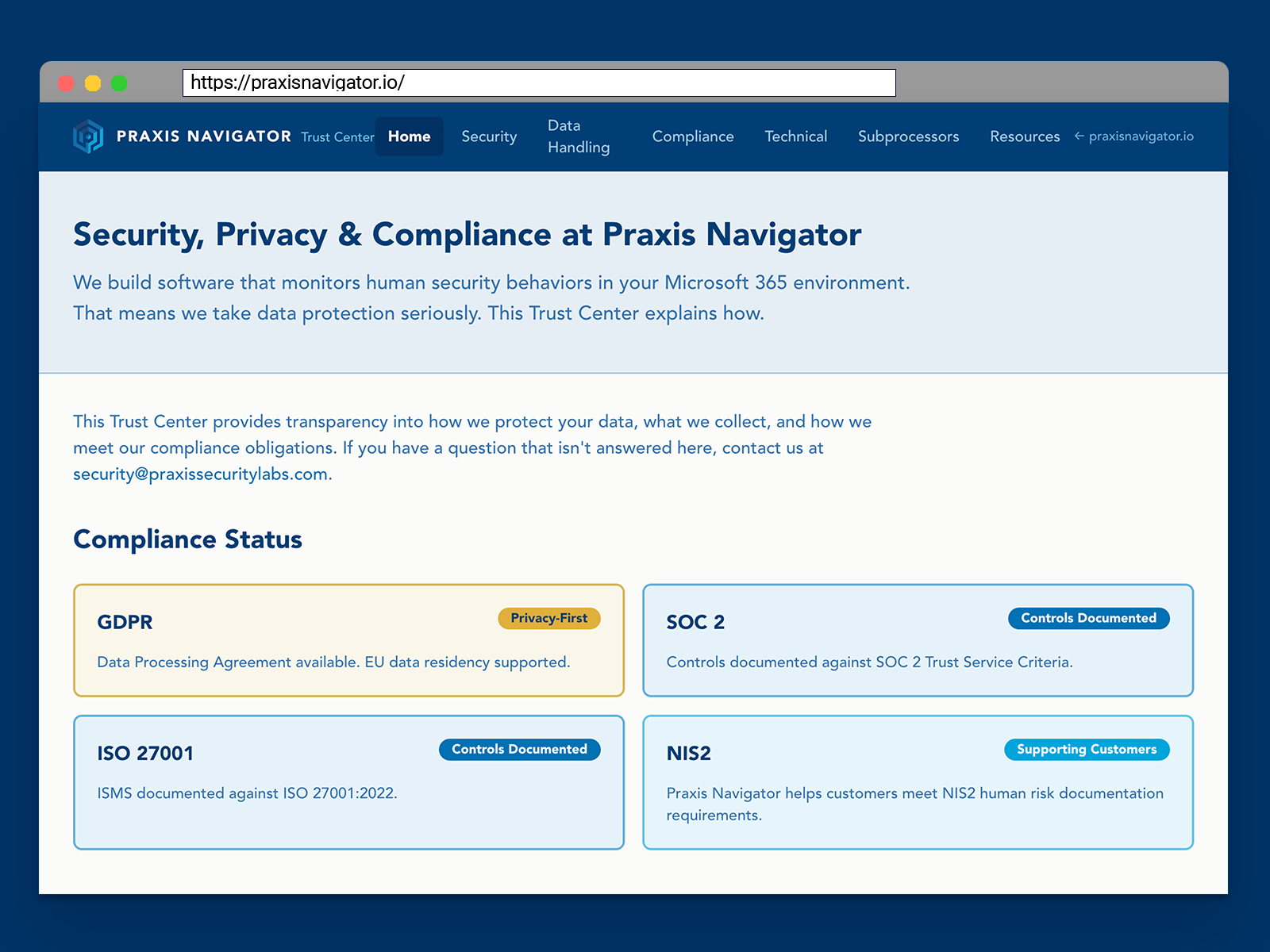Open the NIS2 compliance card title
The height and width of the screenshot is (952, 1270).
pos(688,753)
